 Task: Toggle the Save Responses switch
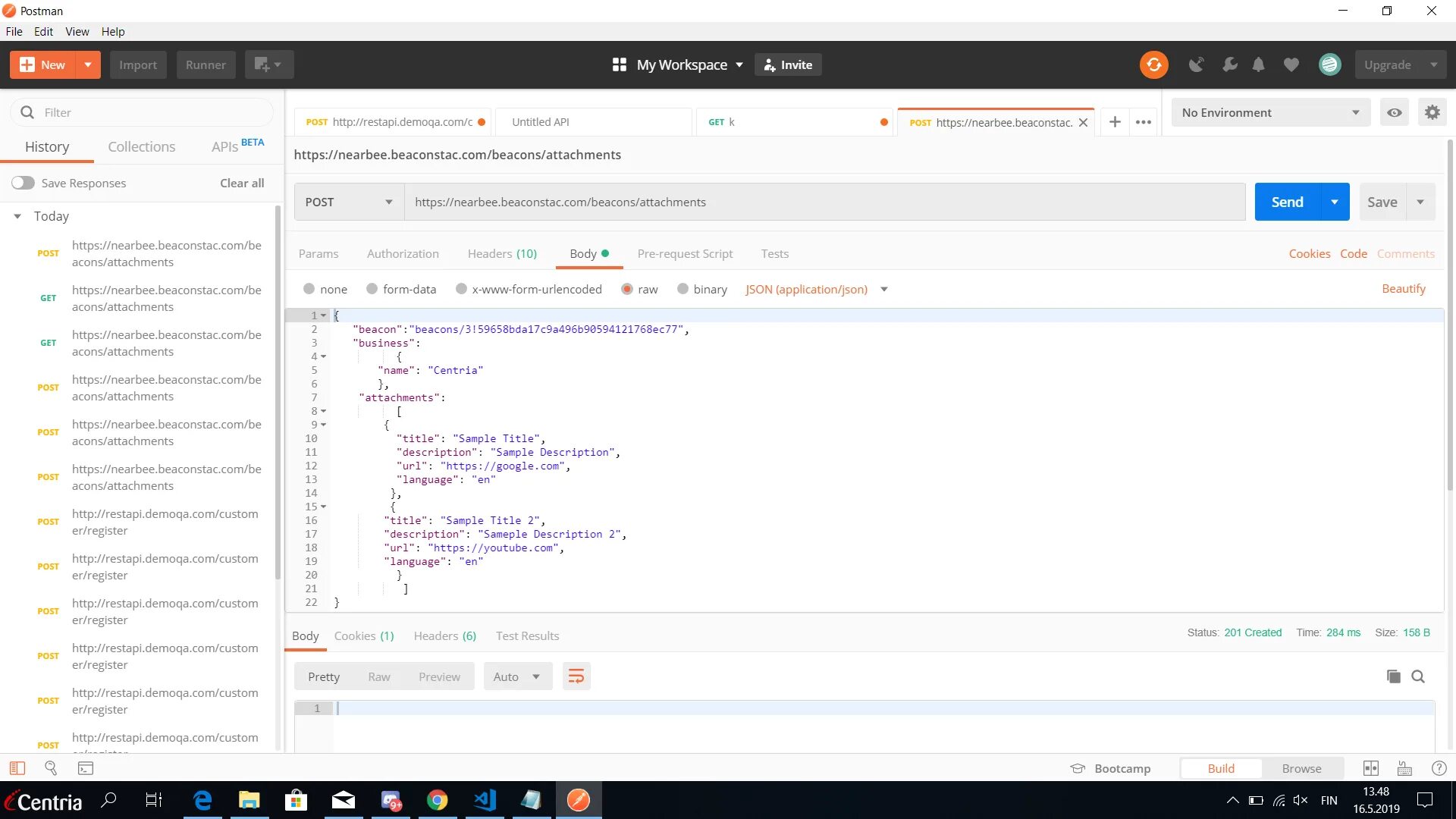coord(23,183)
